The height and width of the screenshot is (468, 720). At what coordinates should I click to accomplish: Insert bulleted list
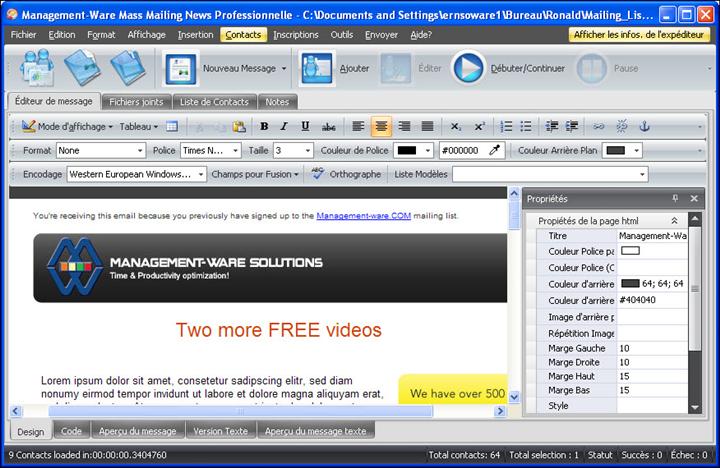526,126
